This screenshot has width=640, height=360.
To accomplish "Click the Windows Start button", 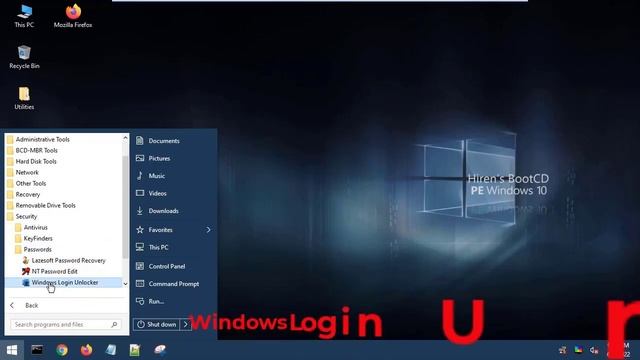I will click(x=12, y=350).
